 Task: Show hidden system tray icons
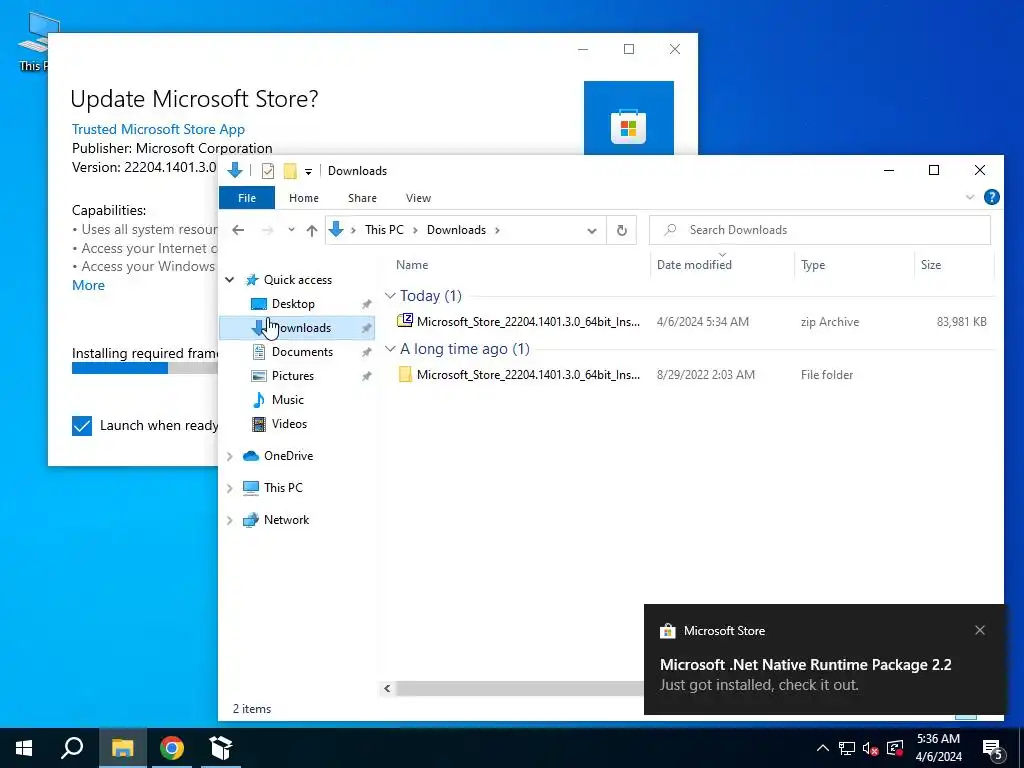click(x=823, y=748)
